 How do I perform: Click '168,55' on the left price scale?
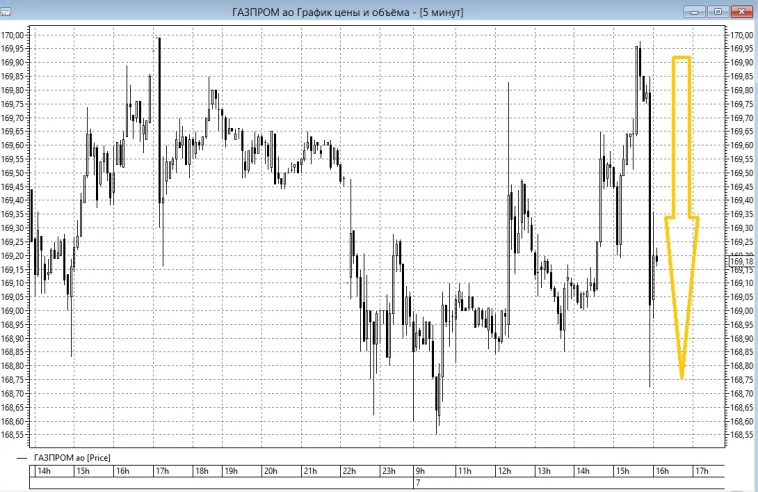(x=12, y=435)
